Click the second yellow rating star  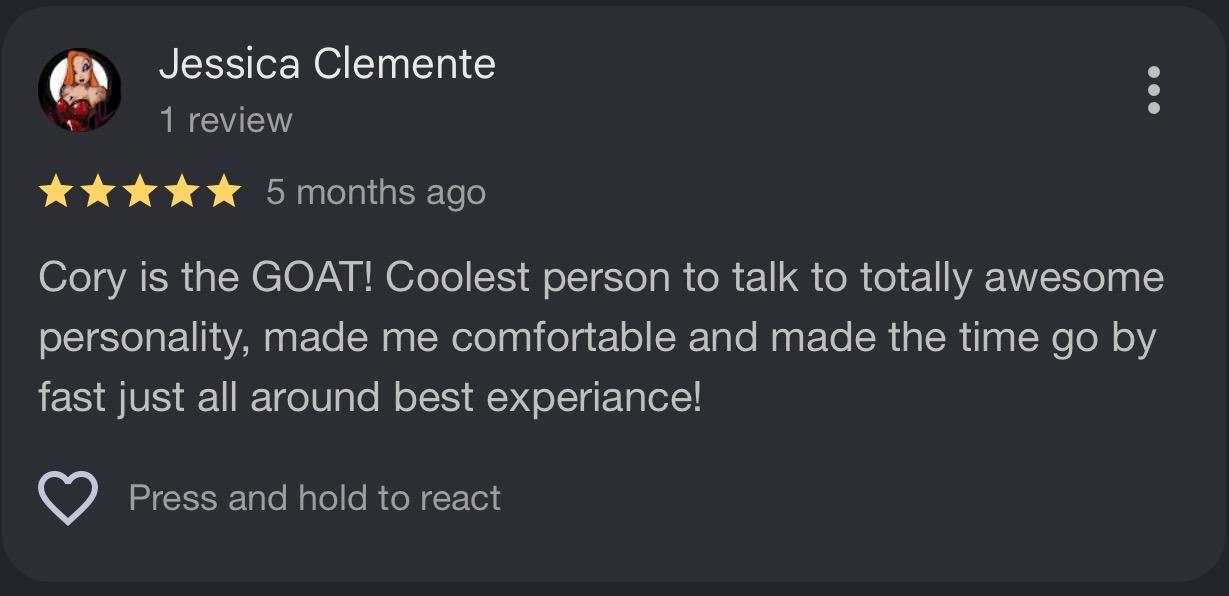98,191
